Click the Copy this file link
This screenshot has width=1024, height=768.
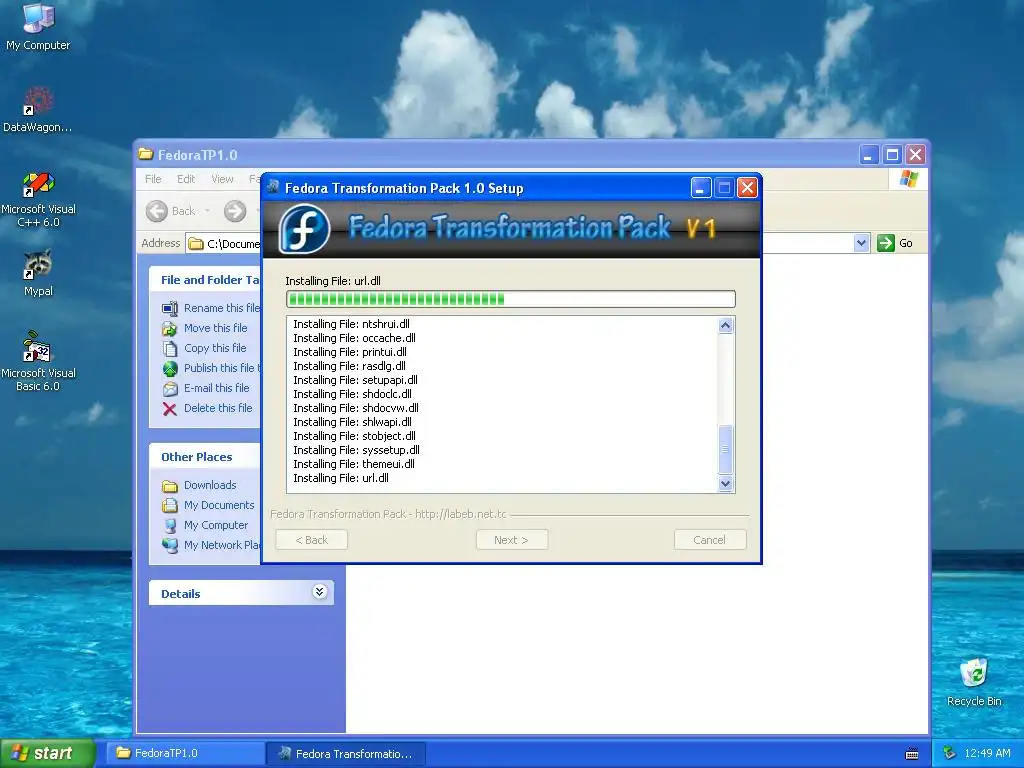215,348
